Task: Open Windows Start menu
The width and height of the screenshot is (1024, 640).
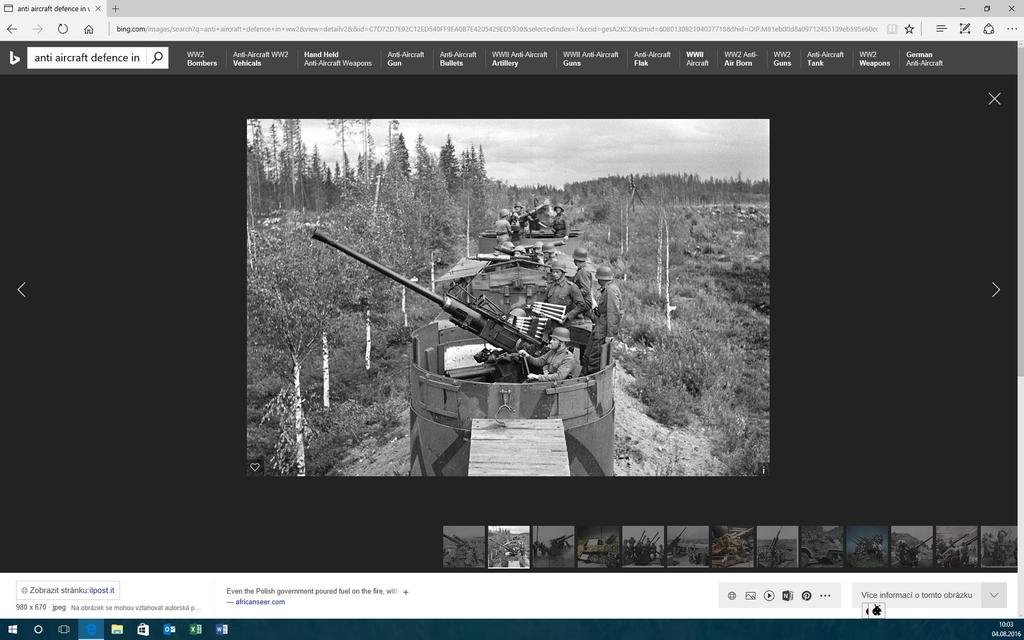Action: pyautogui.click(x=12, y=630)
